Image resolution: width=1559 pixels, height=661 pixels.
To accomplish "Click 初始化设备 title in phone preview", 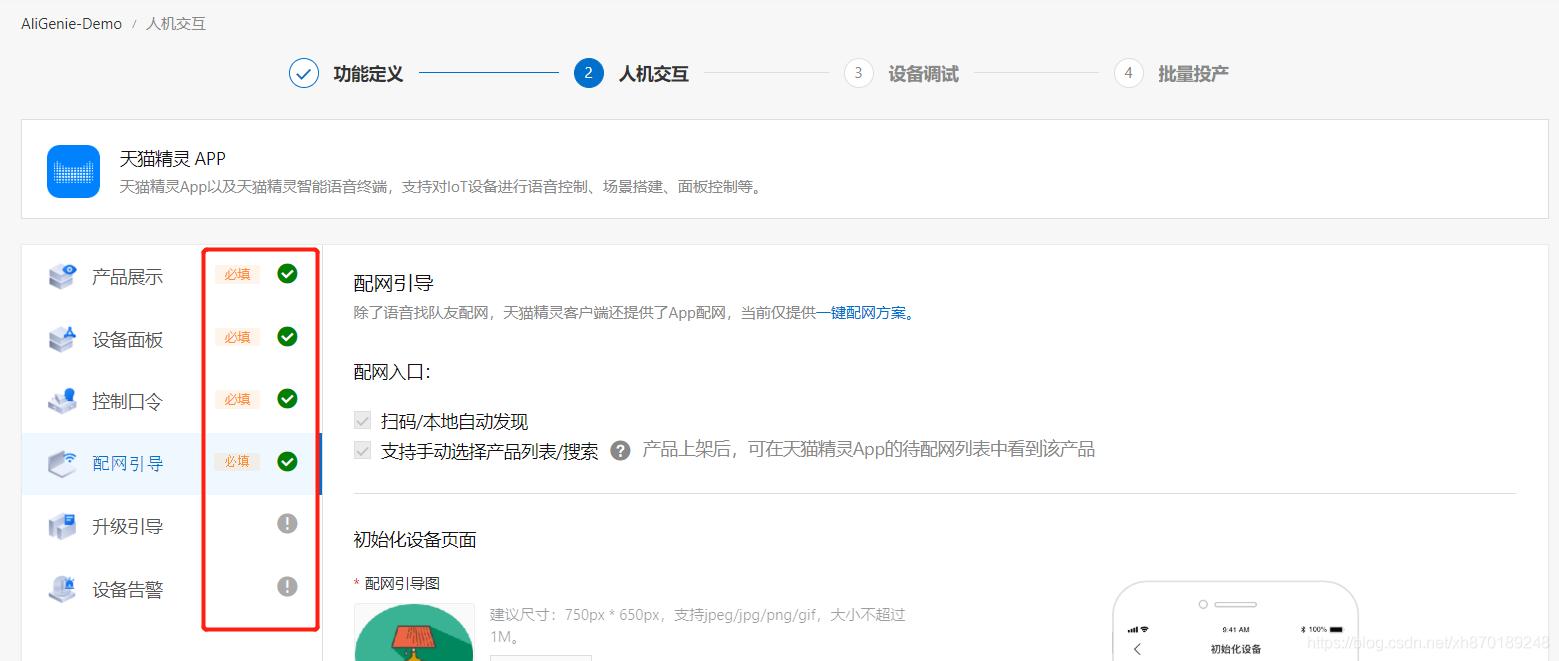I will (1236, 649).
